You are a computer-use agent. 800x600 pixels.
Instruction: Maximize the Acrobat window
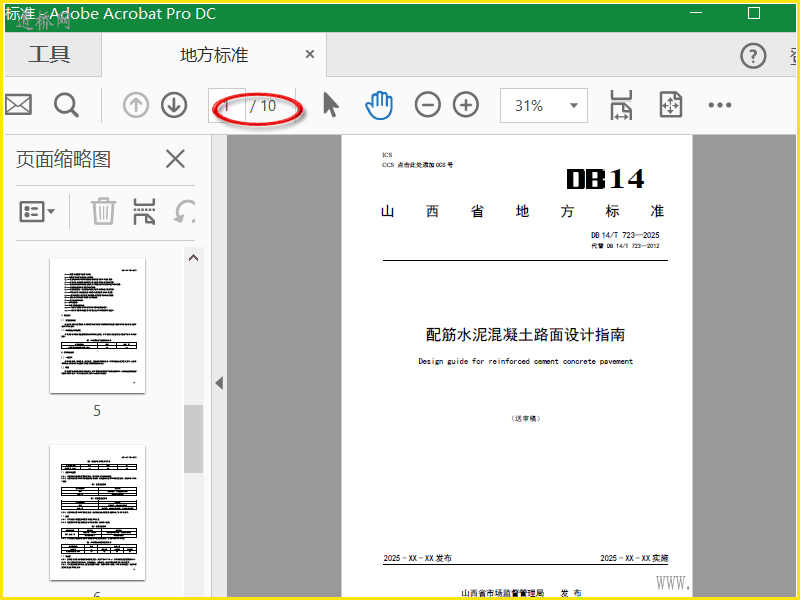coord(754,13)
